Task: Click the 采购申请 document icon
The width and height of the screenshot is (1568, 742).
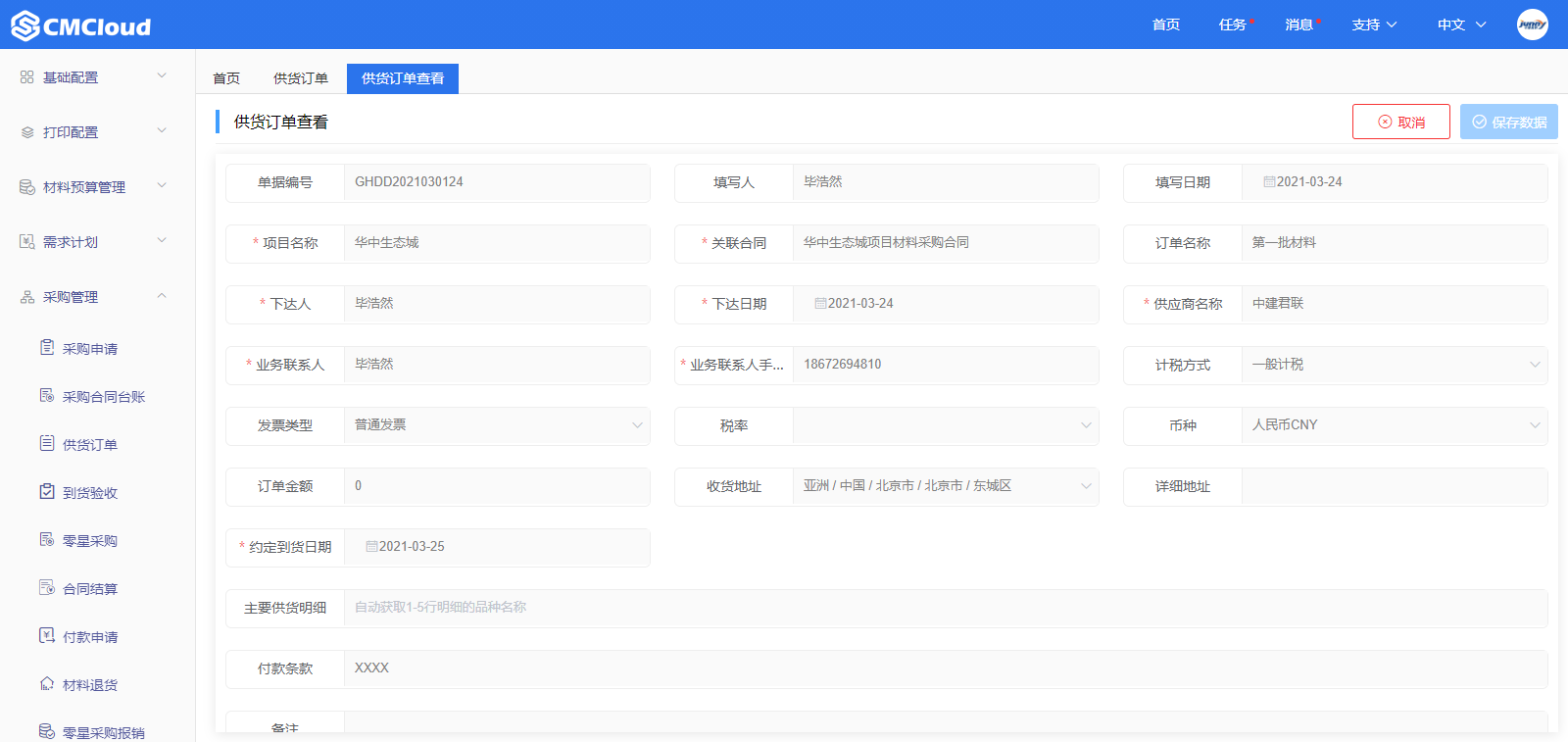Action: point(47,348)
